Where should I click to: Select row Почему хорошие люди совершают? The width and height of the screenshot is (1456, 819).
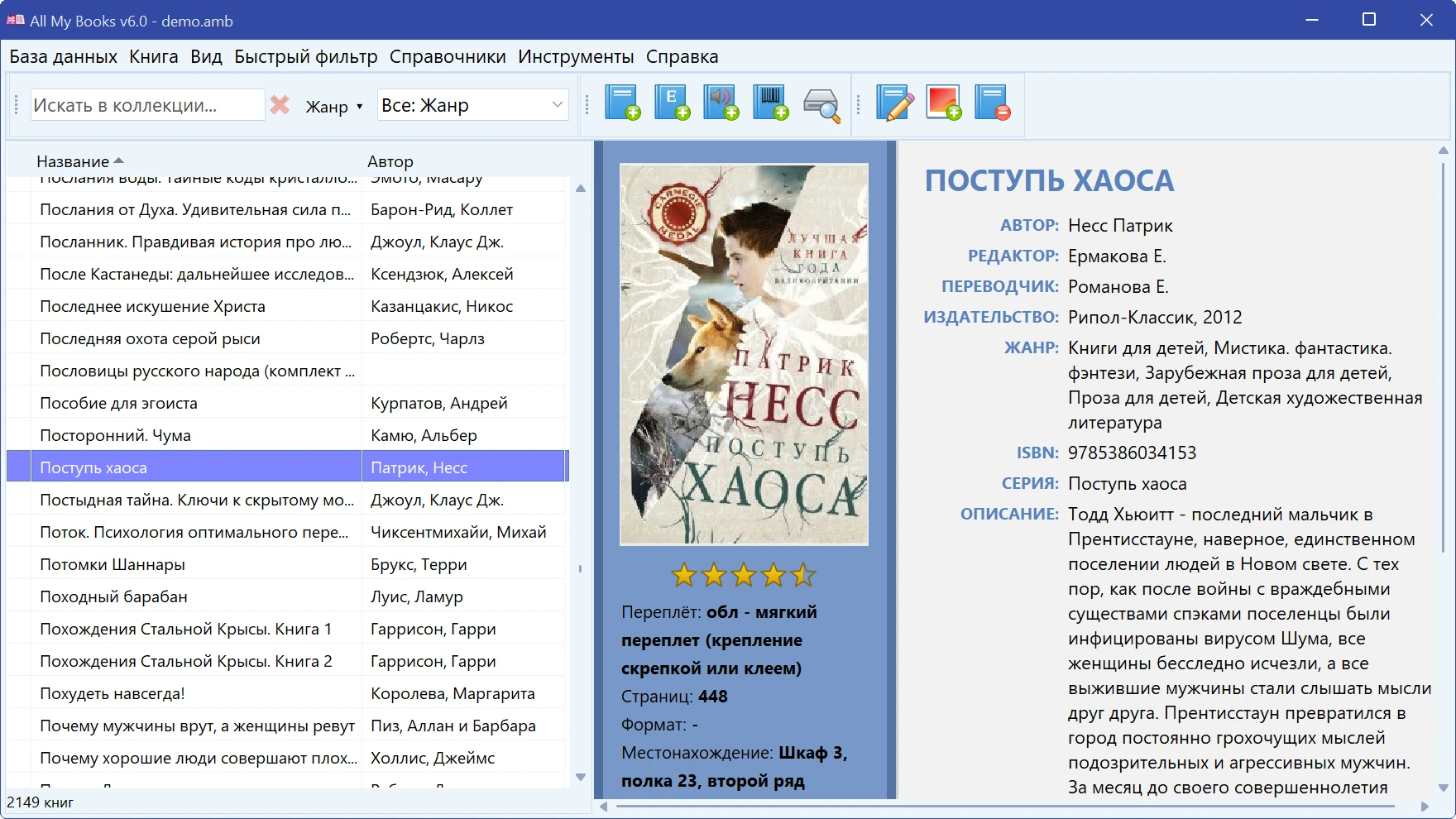(x=286, y=758)
